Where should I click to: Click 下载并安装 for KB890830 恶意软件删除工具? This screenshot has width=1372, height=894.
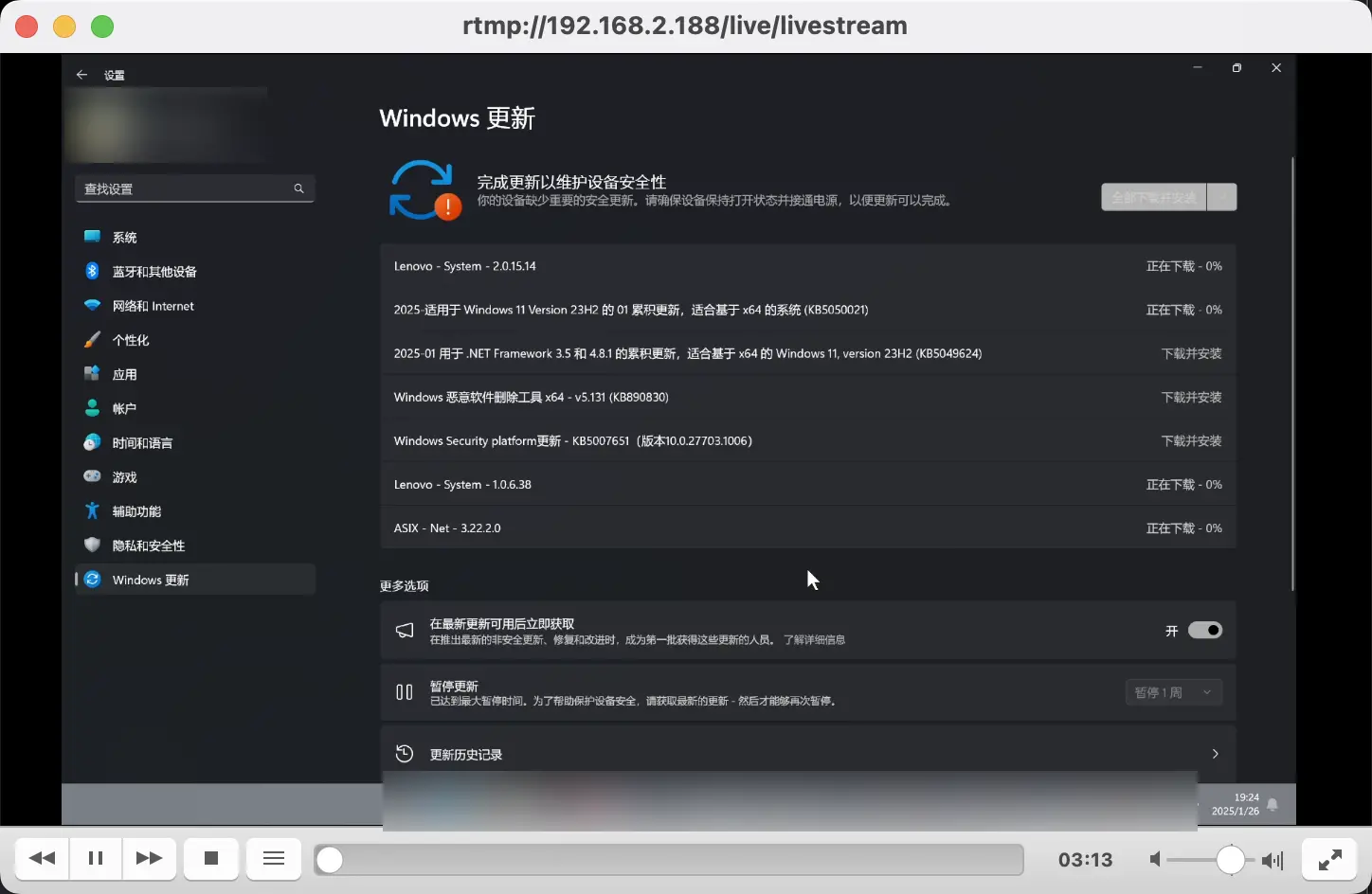coord(1192,397)
